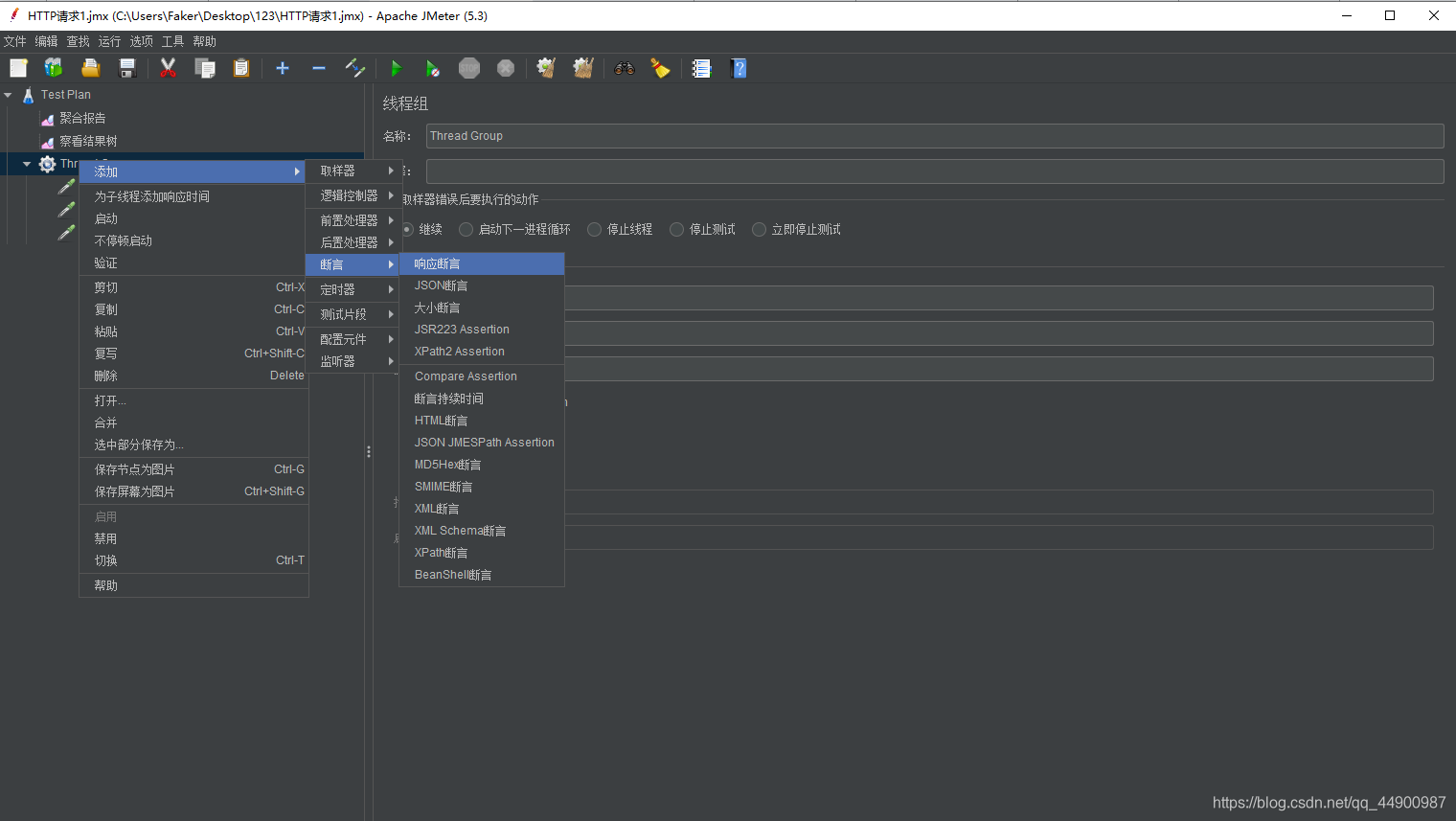Open the Function Helper list icon
The width and height of the screenshot is (1456, 821).
[702, 68]
